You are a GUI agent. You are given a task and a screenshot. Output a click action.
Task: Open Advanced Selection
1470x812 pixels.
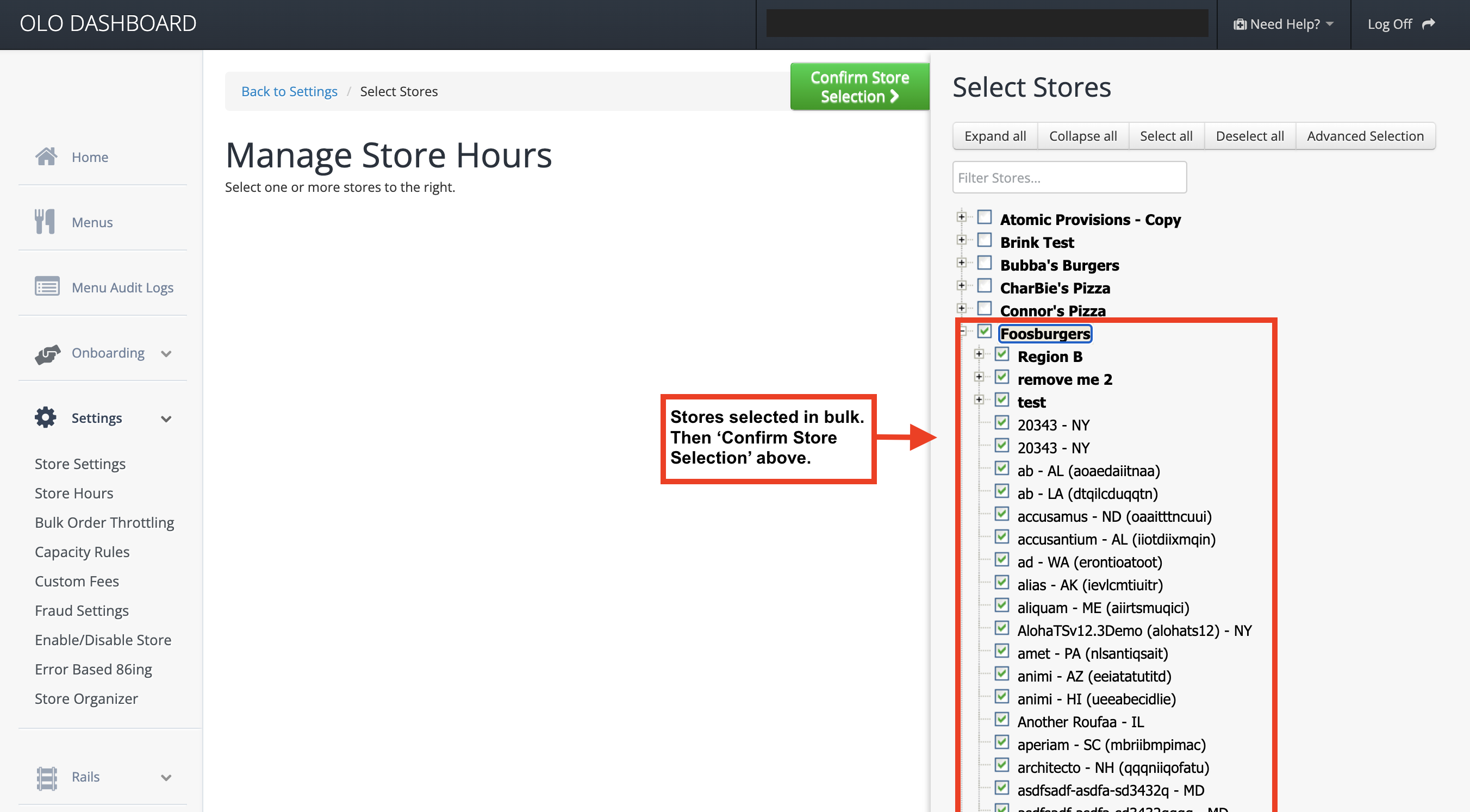coord(1365,136)
